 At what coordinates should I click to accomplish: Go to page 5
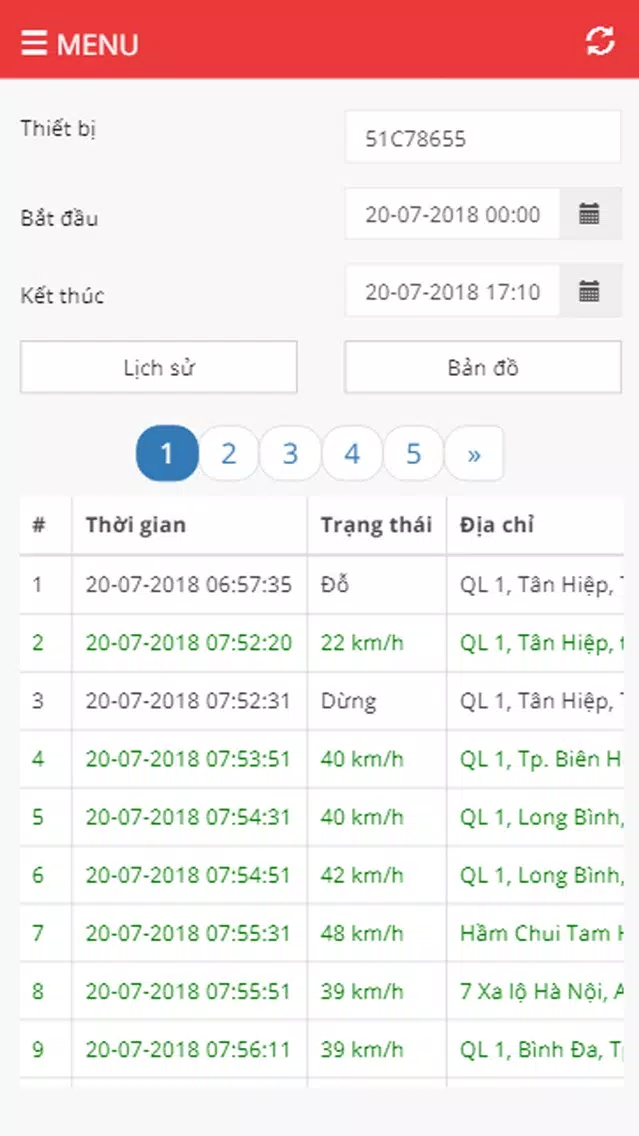(414, 454)
